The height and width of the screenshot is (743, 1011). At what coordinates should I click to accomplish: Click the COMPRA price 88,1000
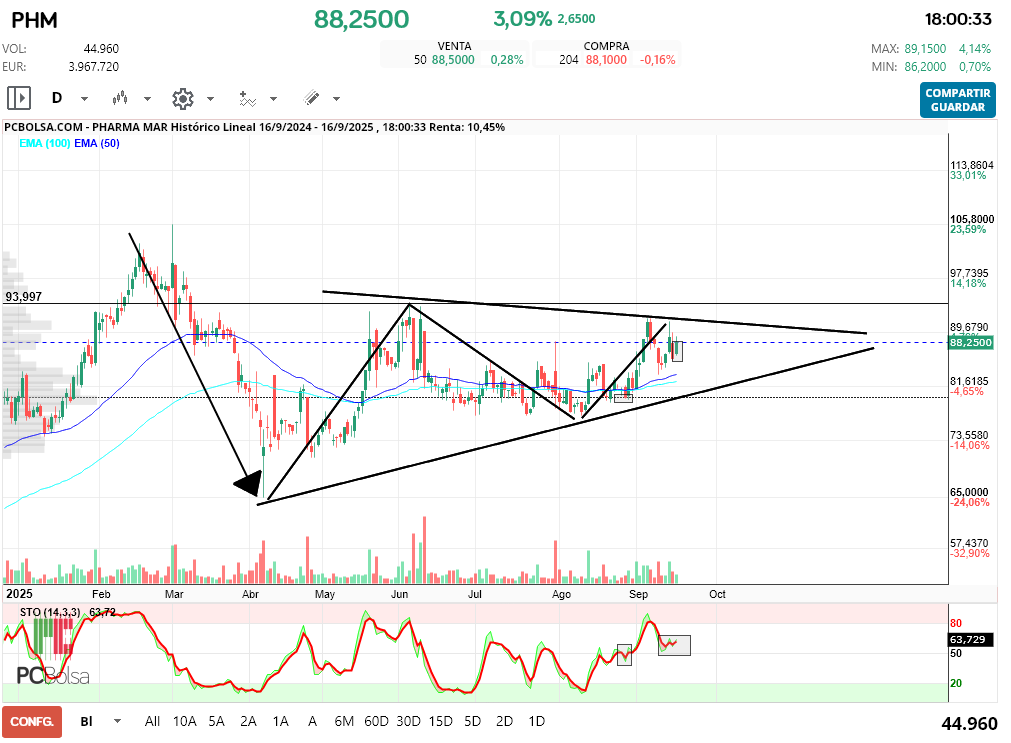606,60
